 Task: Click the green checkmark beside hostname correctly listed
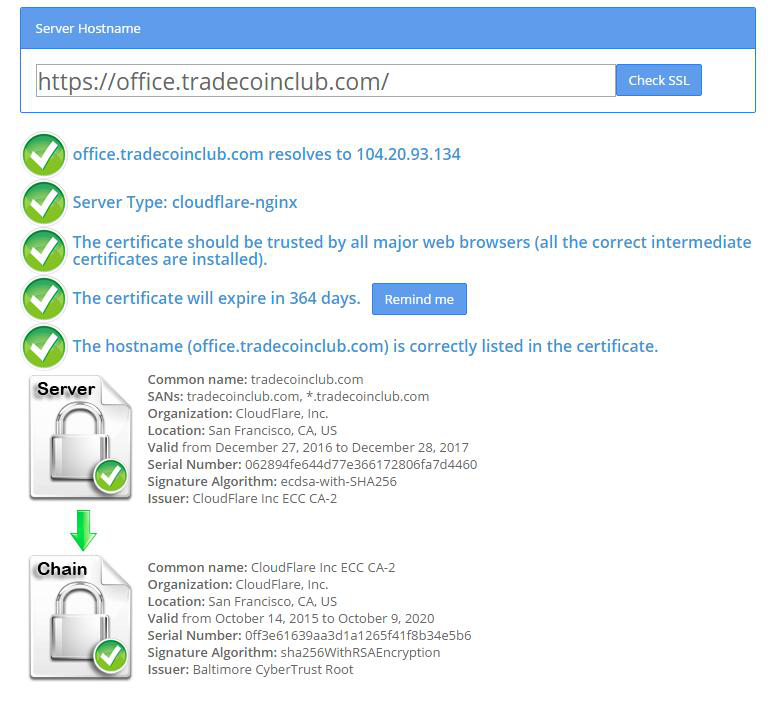coord(44,347)
